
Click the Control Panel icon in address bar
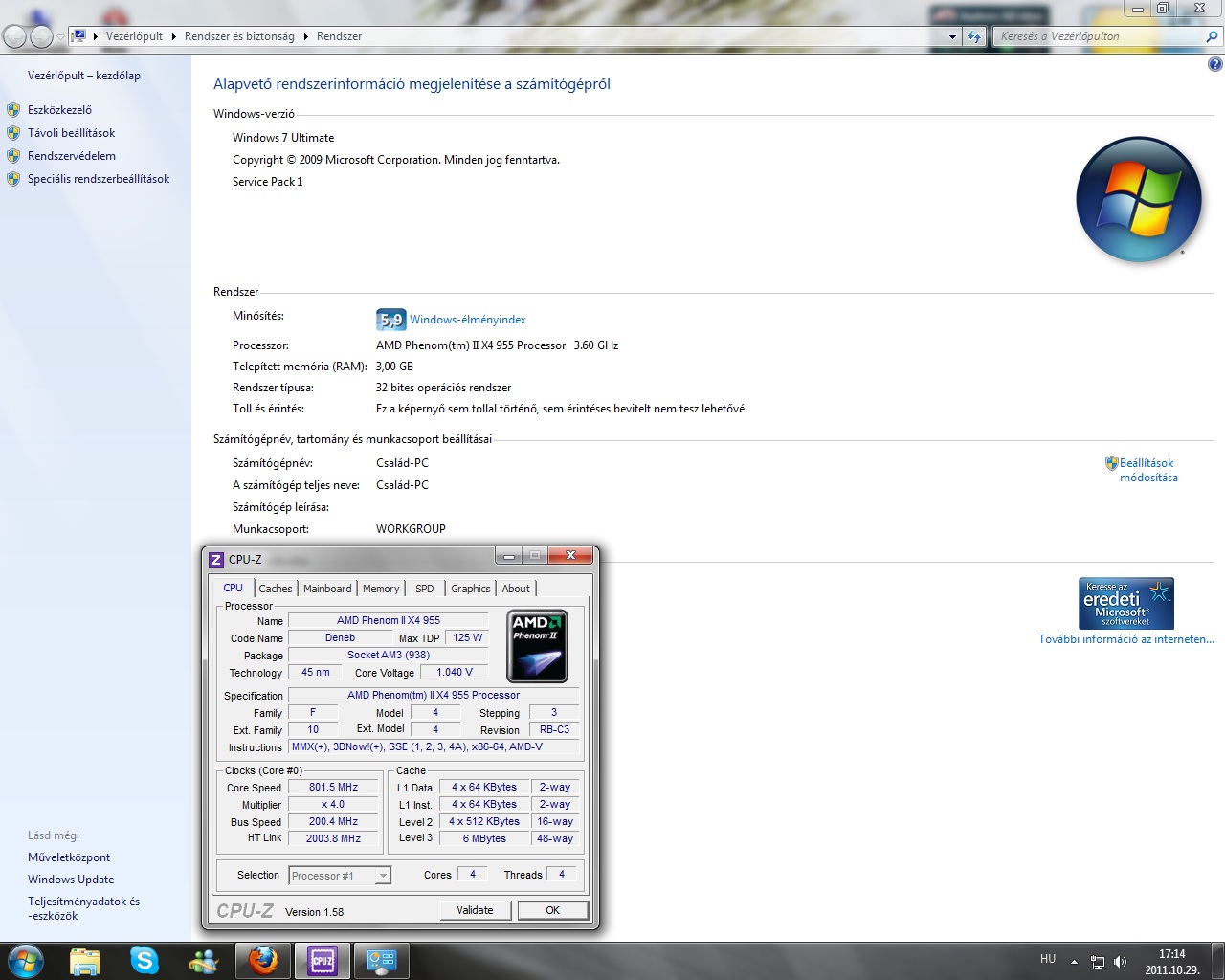[79, 36]
